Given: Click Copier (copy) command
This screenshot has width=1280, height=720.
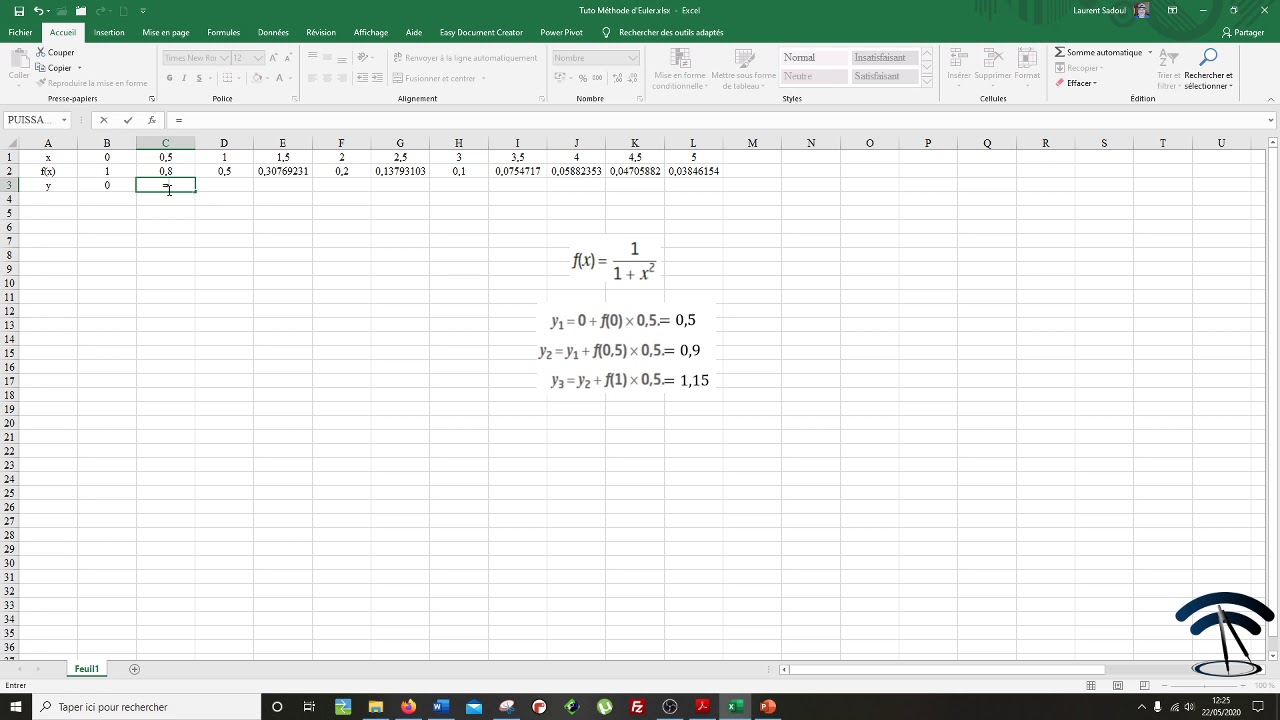Looking at the screenshot, I should (x=54, y=68).
